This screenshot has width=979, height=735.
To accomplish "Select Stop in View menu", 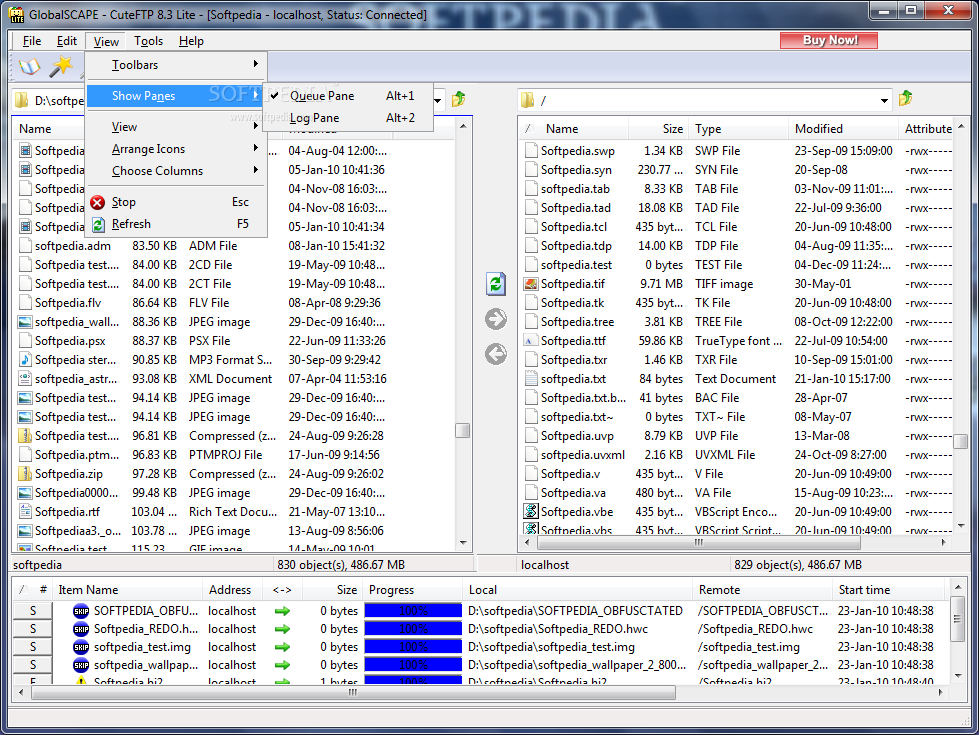I will 176,202.
